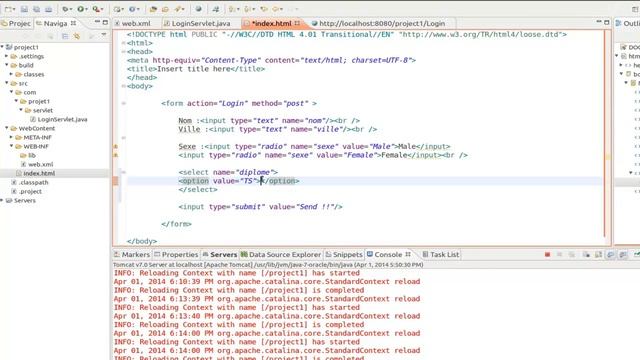Collapse the WEB-INF folder

(11, 146)
